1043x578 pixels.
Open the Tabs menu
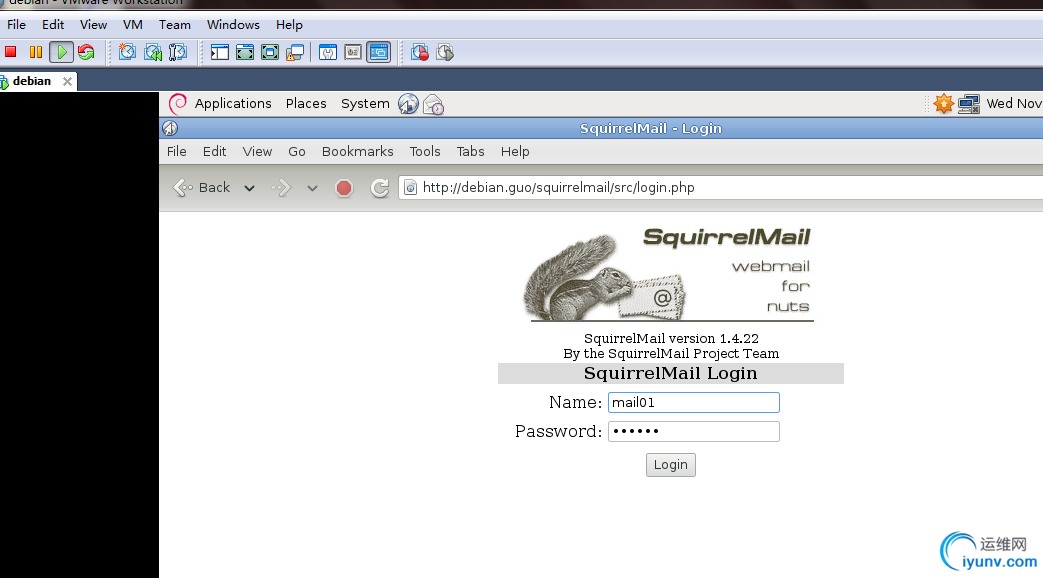click(x=470, y=152)
